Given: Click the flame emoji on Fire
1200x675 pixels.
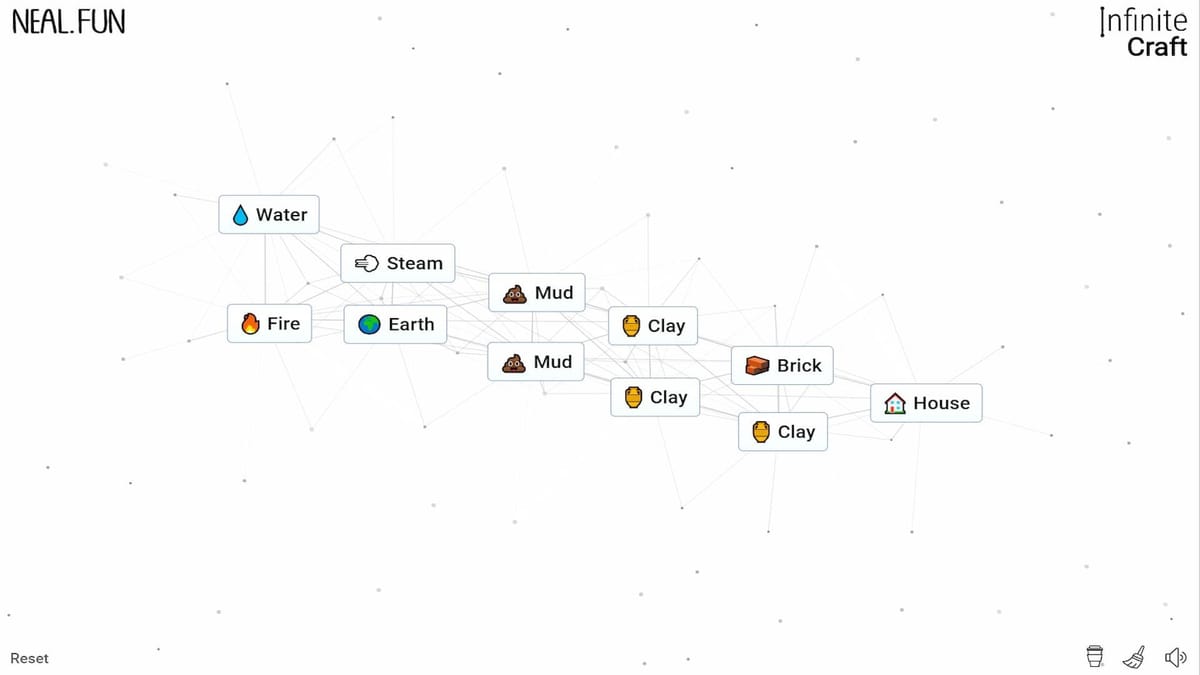Looking at the screenshot, I should point(250,324).
